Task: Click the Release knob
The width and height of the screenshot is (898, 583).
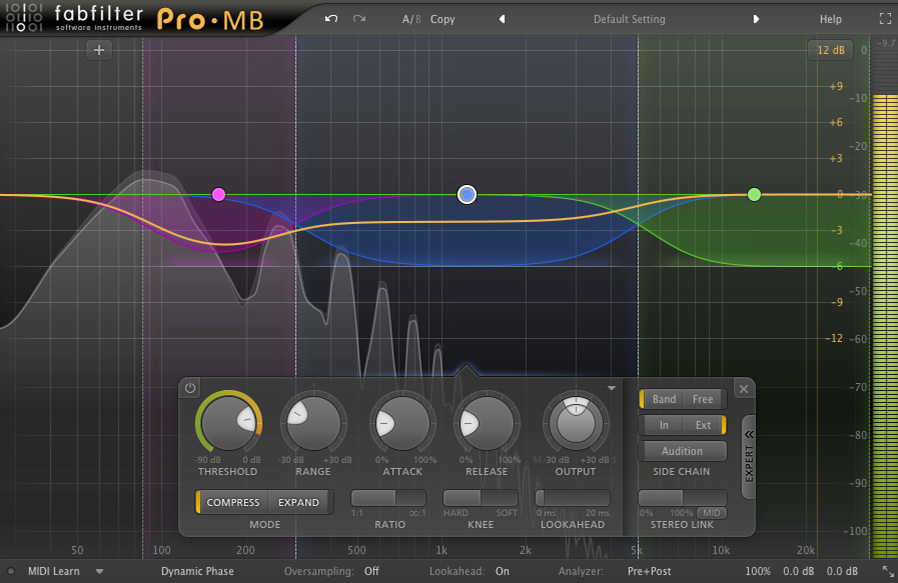Action: click(487, 423)
